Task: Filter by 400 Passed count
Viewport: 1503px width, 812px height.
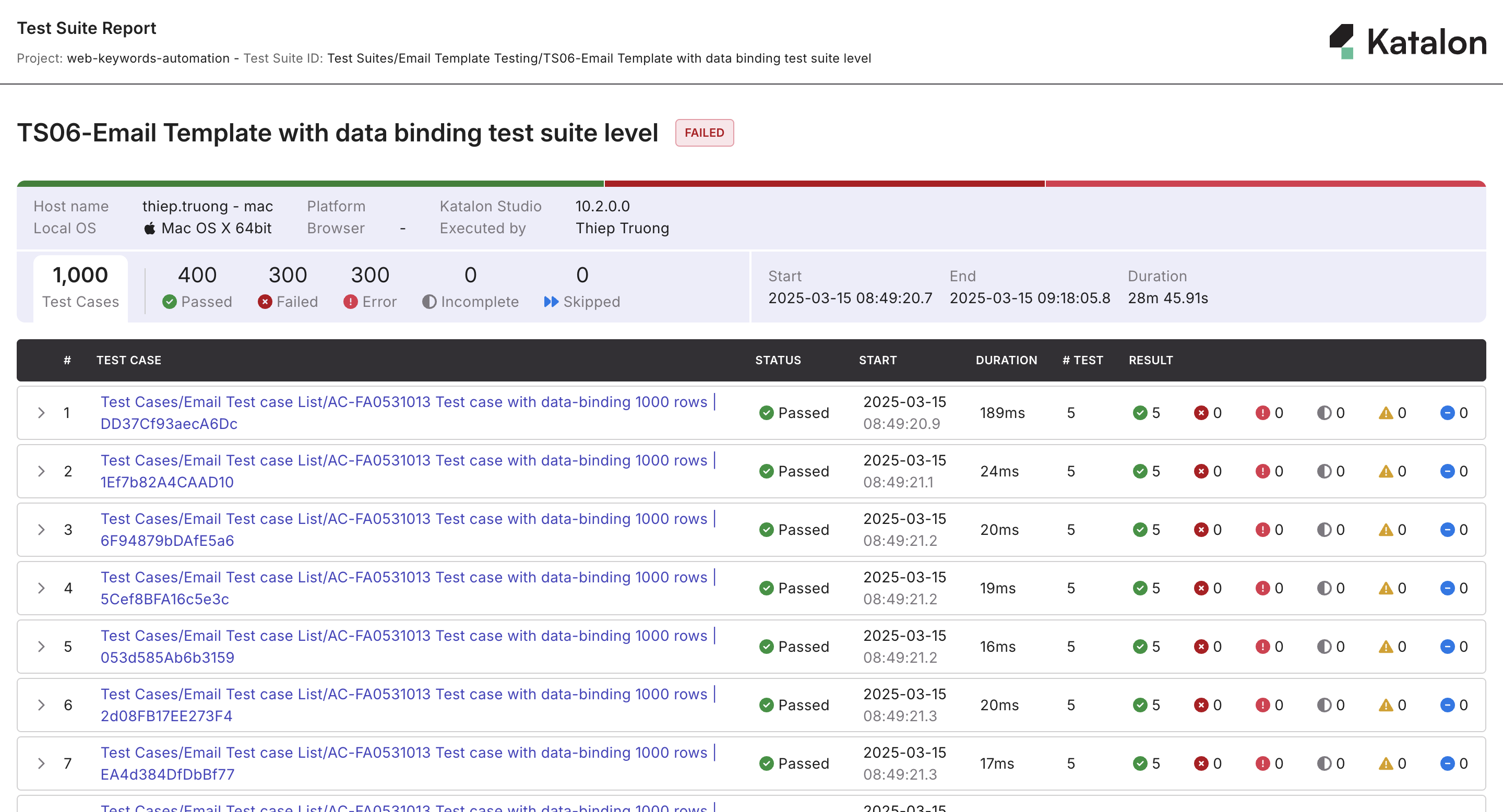Action: coord(197,287)
